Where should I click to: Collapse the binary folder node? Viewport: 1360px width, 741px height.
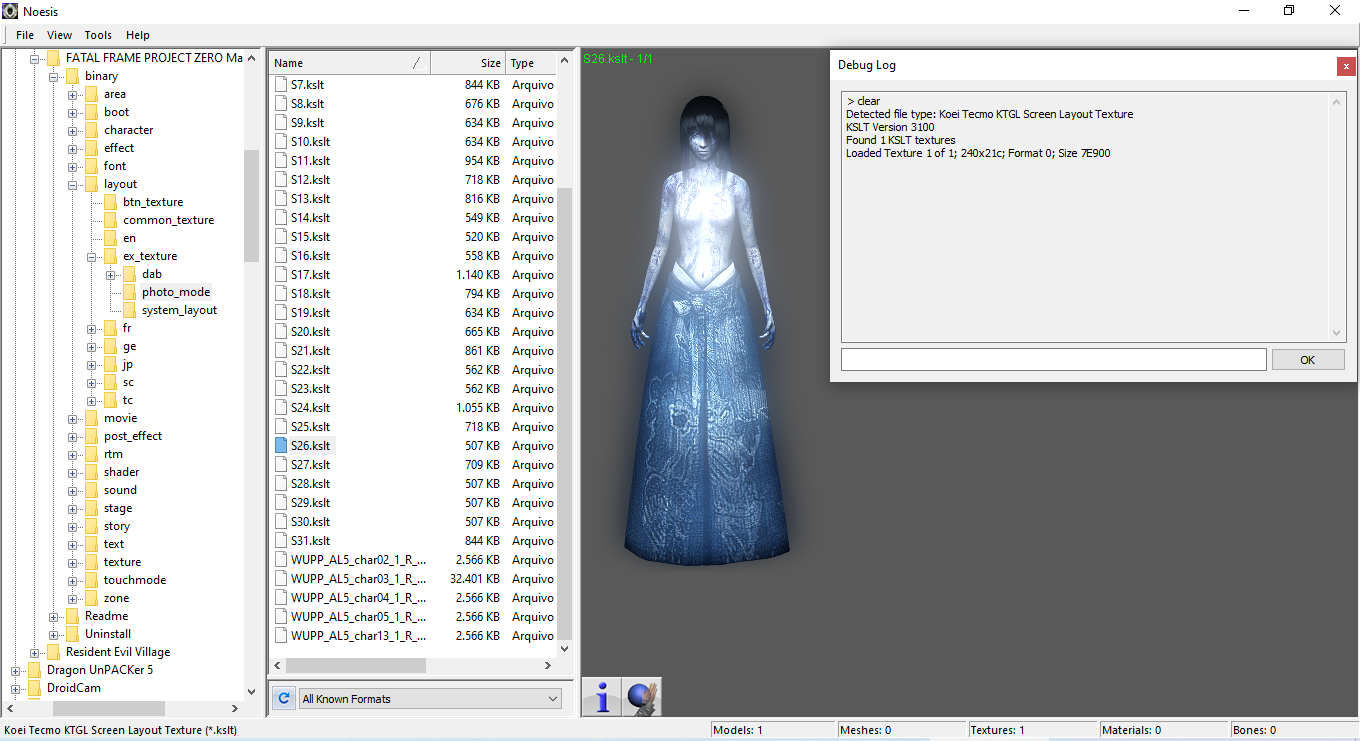tap(54, 76)
